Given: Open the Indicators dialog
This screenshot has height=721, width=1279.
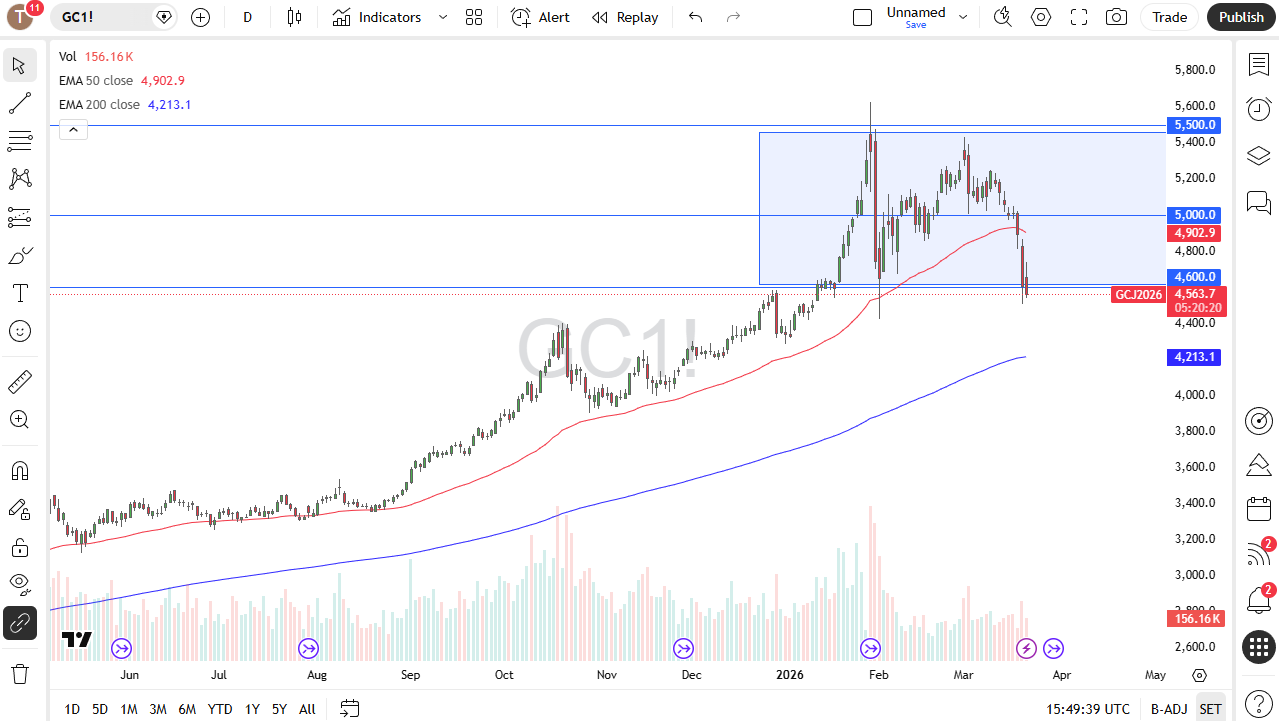Looking at the screenshot, I should [377, 17].
